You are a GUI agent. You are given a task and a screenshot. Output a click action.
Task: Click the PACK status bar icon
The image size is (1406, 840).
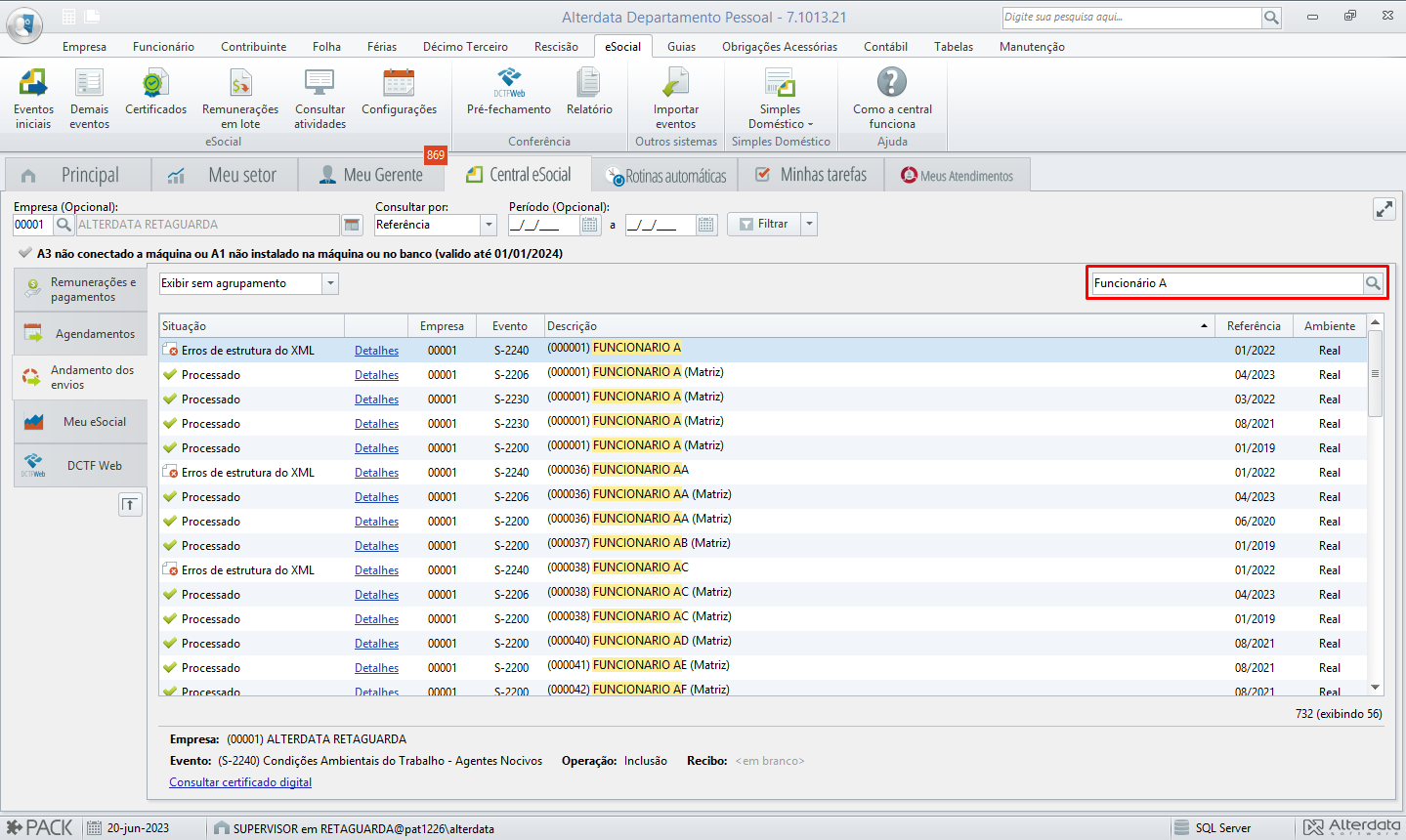coord(40,827)
